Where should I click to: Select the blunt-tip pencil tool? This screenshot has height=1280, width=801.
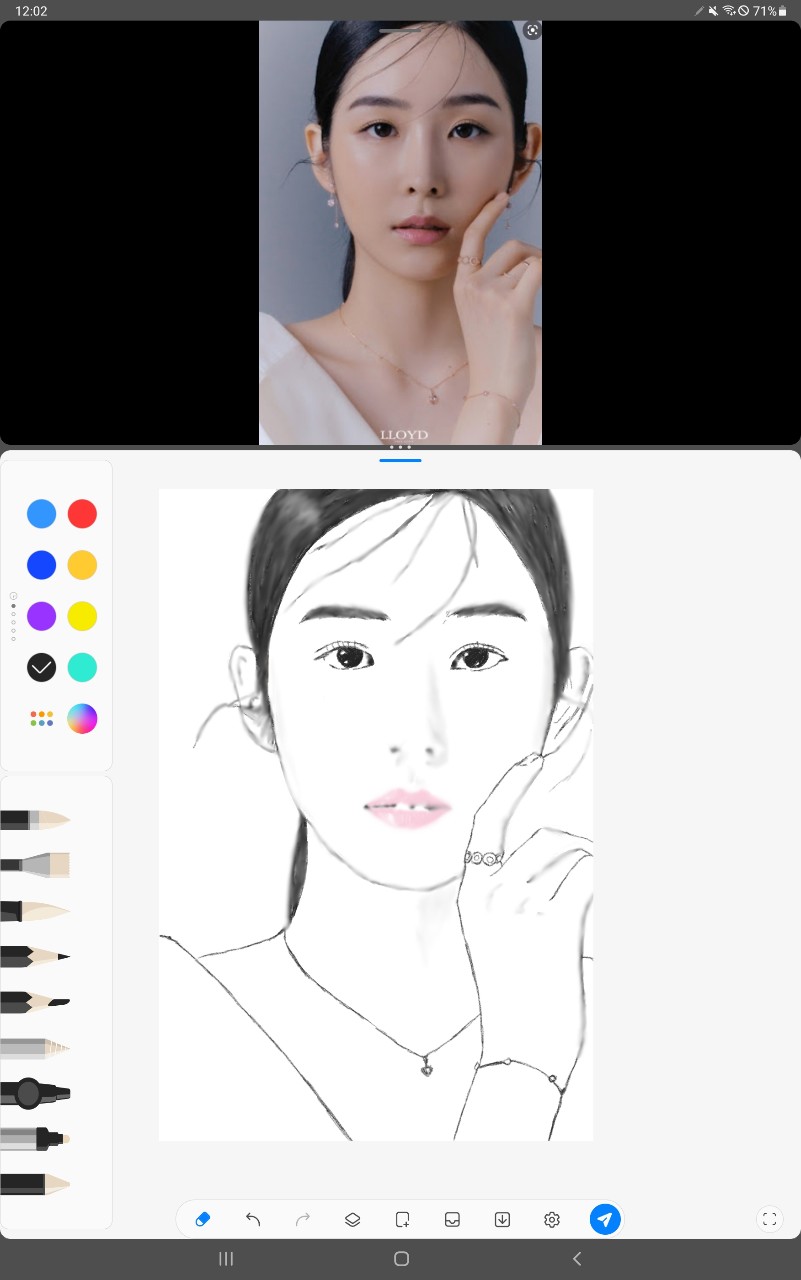35,1001
